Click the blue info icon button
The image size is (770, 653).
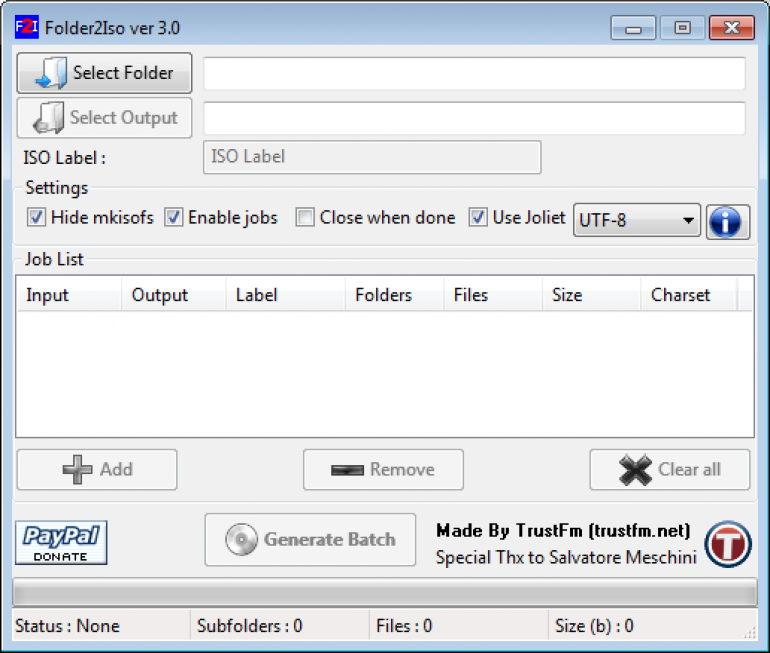(728, 221)
